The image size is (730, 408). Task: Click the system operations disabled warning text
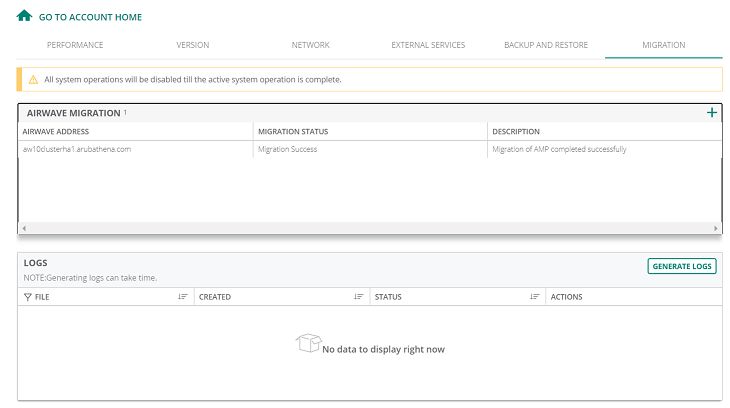click(x=193, y=80)
